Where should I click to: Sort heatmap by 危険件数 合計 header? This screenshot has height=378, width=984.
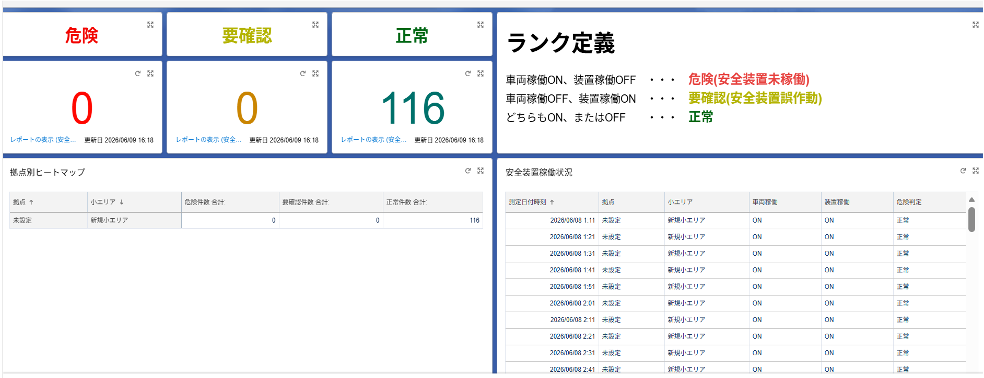tap(230, 202)
